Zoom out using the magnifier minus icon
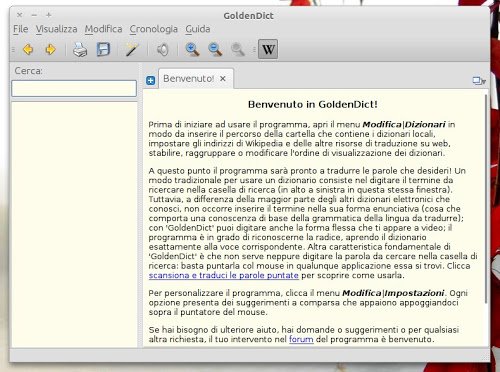Viewport: 500px width, 372px height. (215, 50)
